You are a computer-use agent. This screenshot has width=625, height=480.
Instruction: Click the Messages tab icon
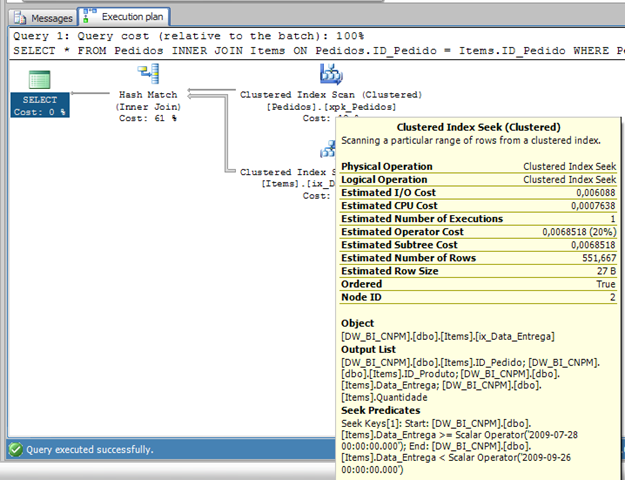(x=21, y=18)
